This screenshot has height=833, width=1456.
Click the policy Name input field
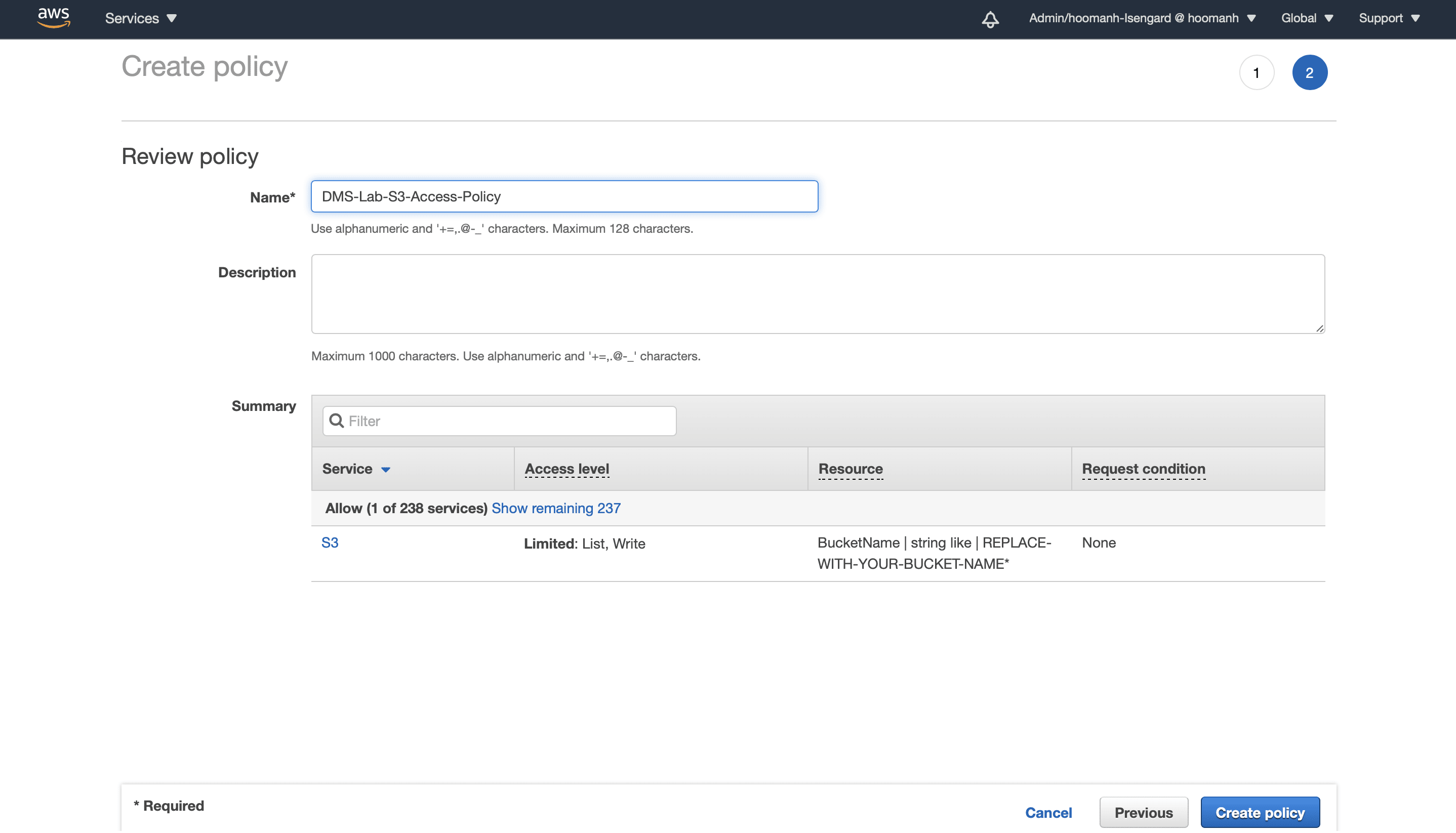coord(564,196)
